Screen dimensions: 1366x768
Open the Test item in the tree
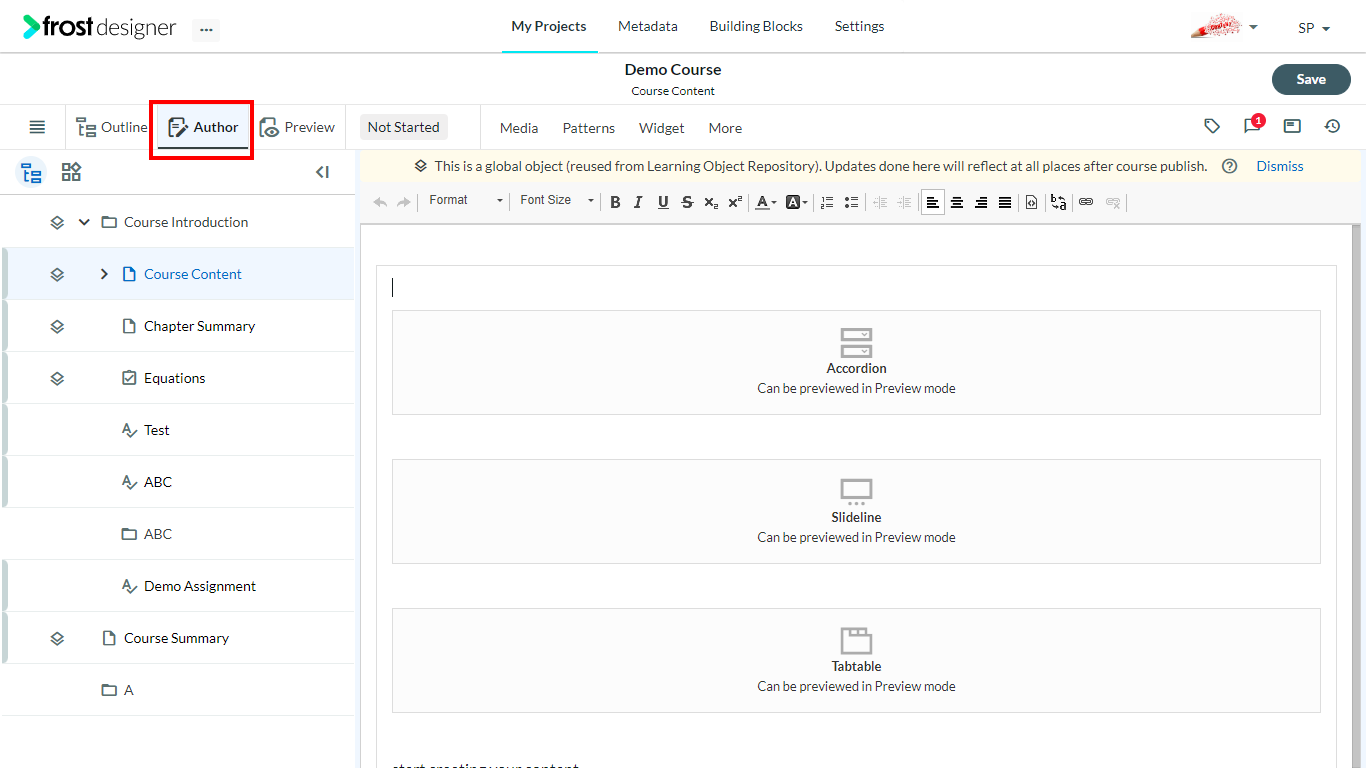click(x=157, y=430)
